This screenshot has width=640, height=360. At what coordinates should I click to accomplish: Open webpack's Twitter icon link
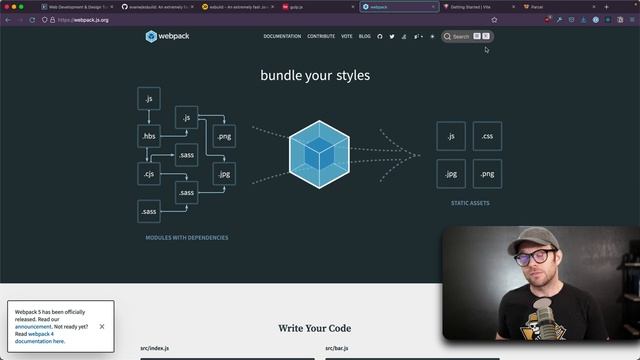pyautogui.click(x=392, y=36)
